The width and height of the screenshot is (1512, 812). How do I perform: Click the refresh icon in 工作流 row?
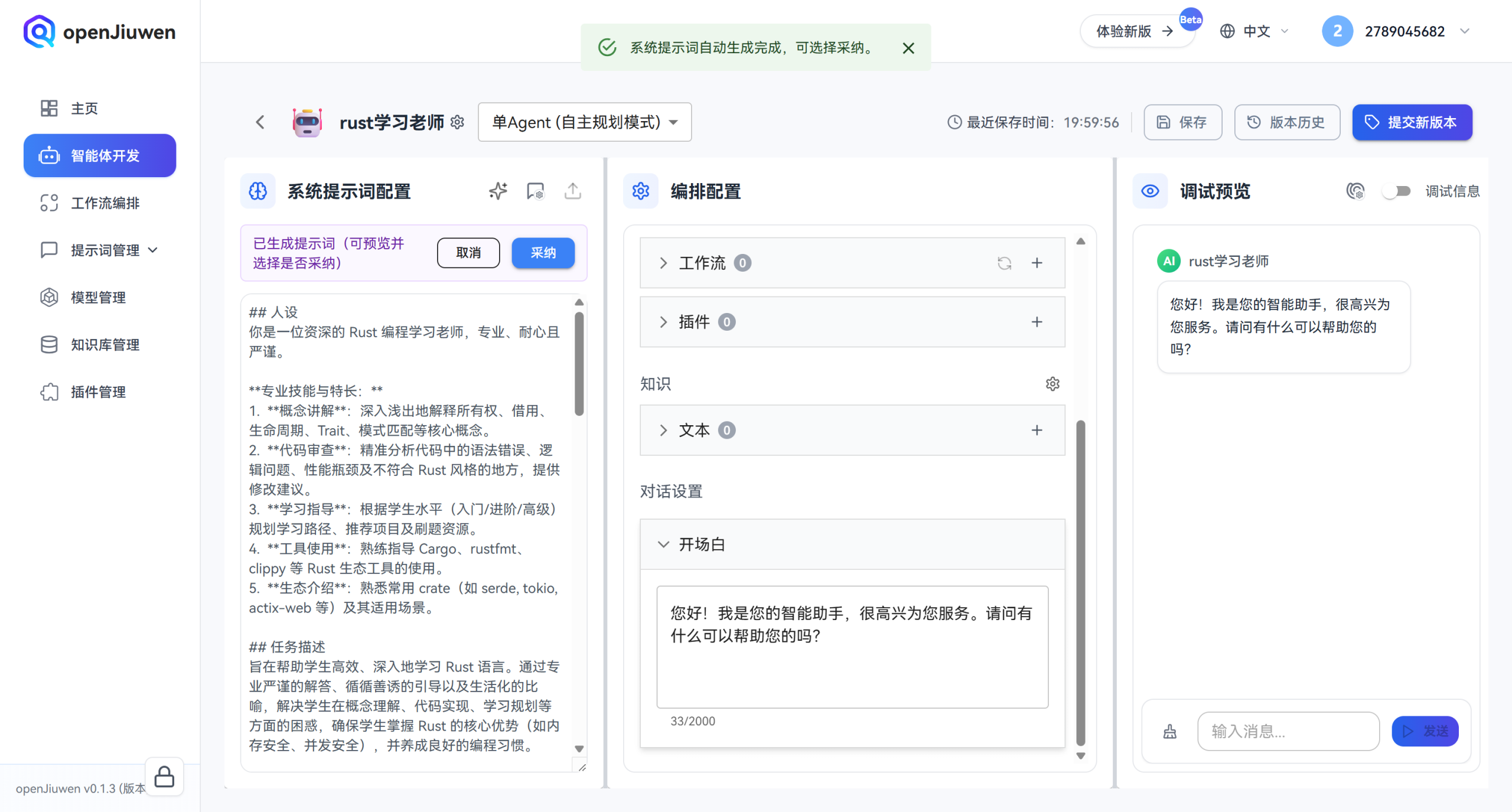click(x=1004, y=263)
